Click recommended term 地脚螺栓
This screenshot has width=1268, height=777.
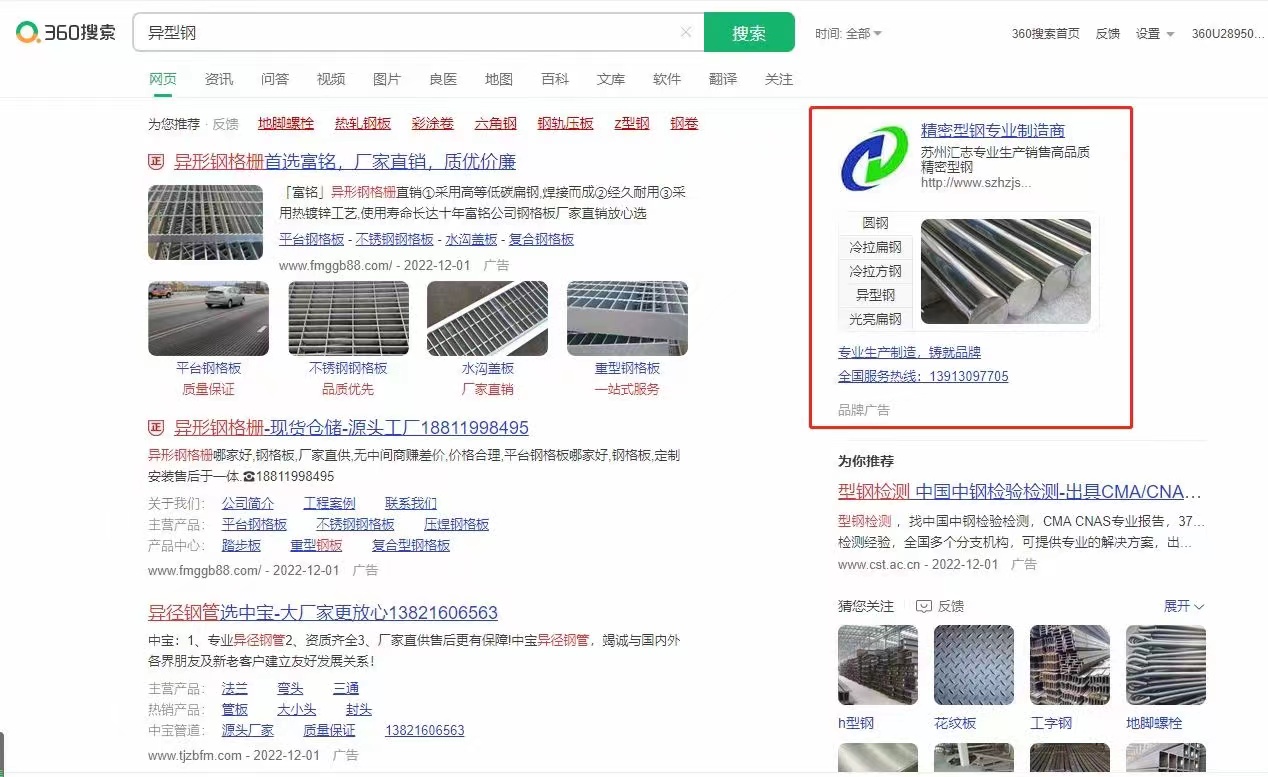[x=286, y=123]
